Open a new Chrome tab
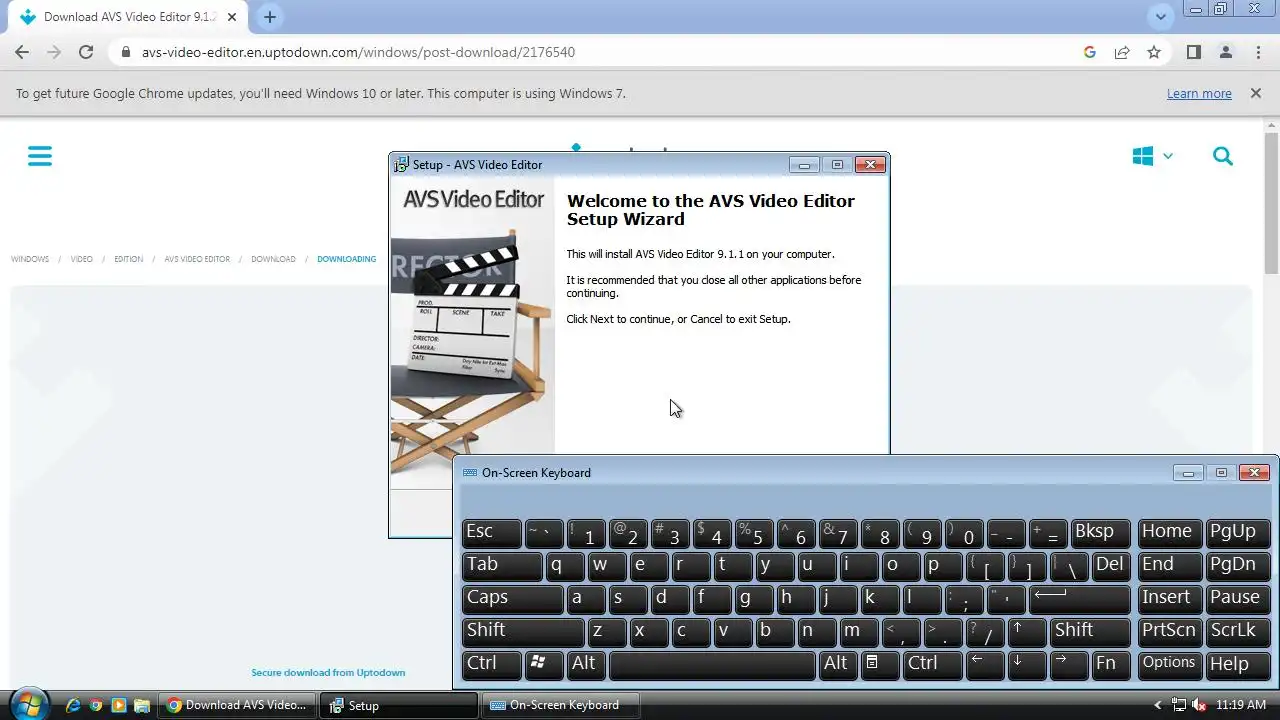This screenshot has height=720, width=1280. (269, 17)
